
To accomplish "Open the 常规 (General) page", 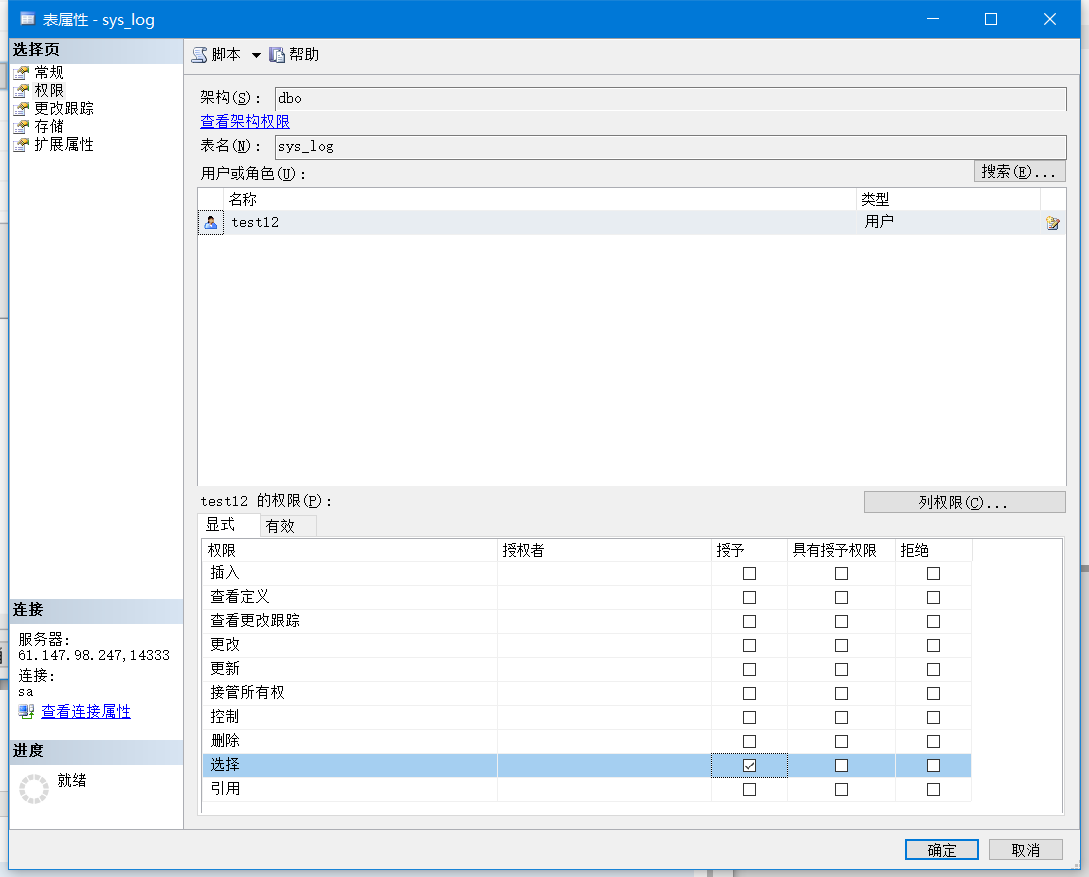I will [49, 72].
